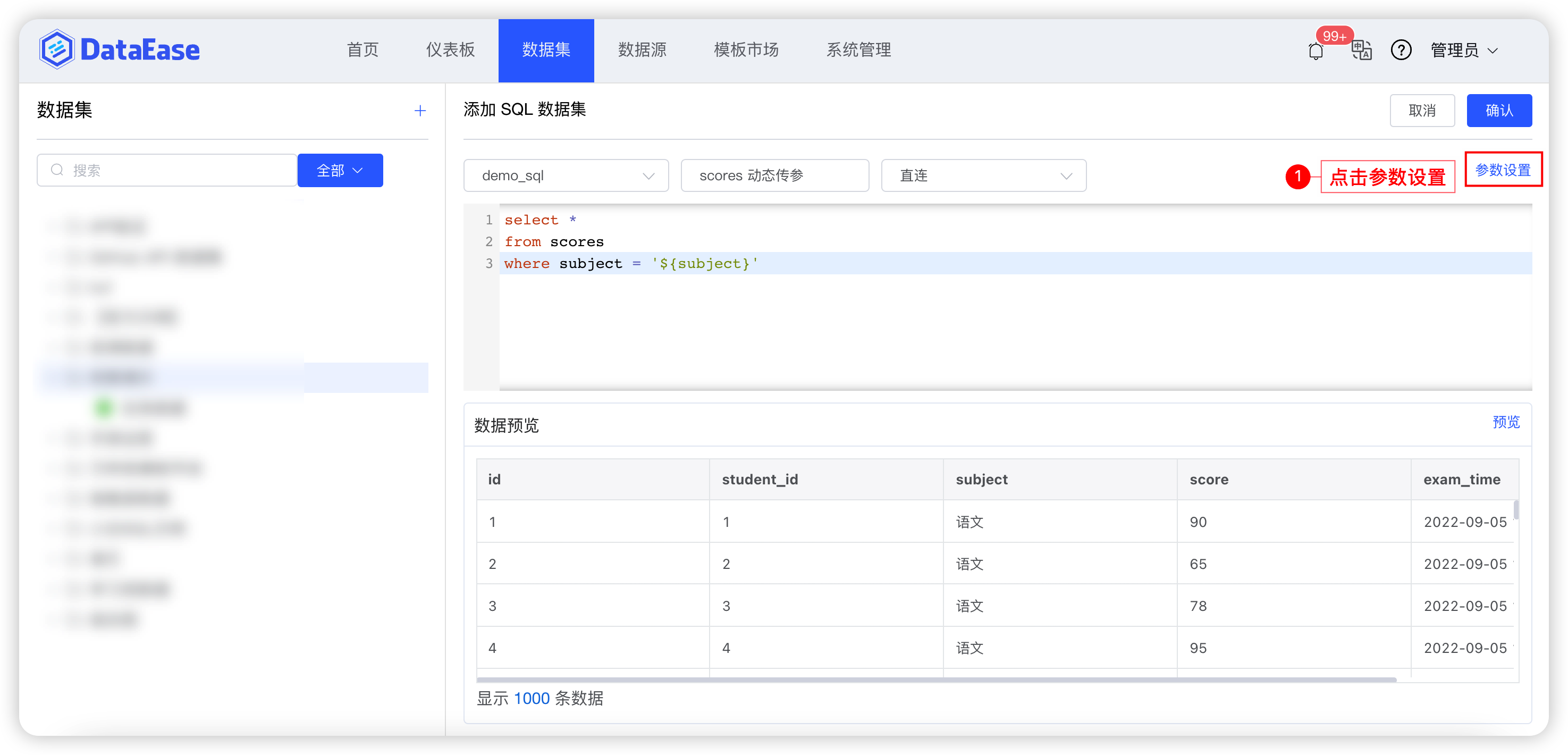Open the 模板市场 tab
This screenshot has height=755, width=1568.
[746, 50]
